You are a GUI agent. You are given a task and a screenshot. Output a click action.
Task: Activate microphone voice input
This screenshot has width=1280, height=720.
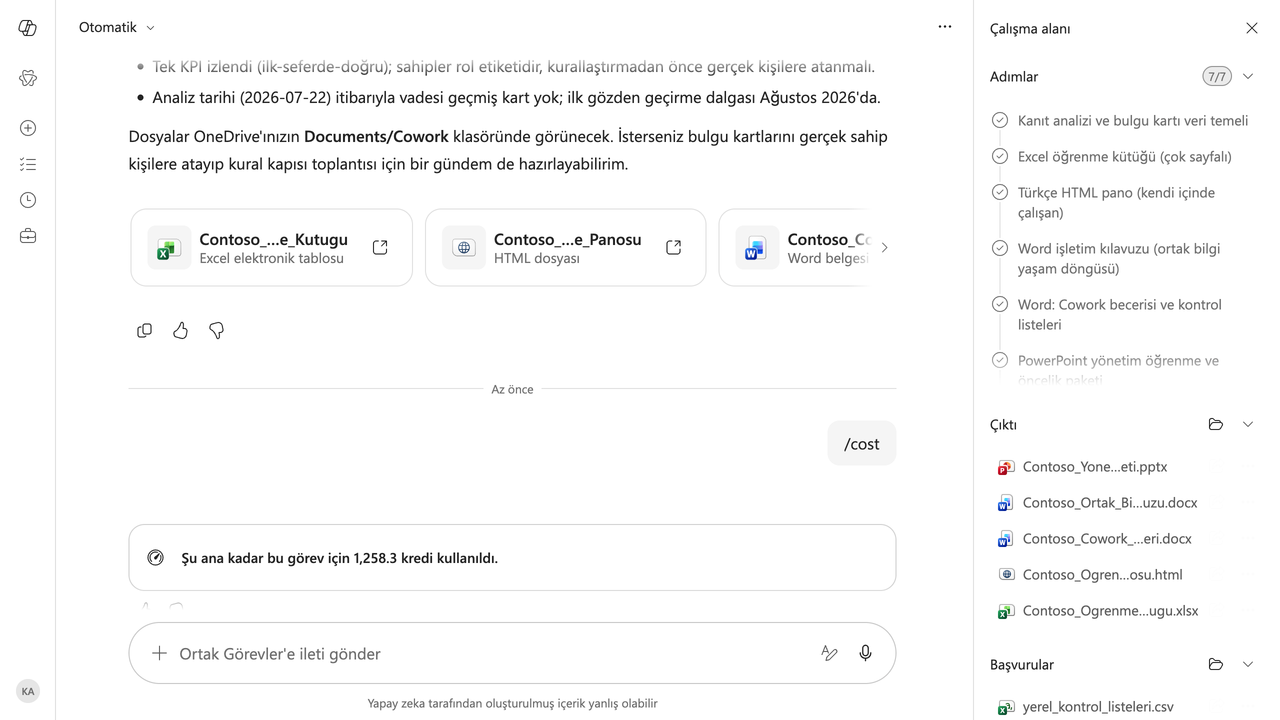pyautogui.click(x=866, y=653)
